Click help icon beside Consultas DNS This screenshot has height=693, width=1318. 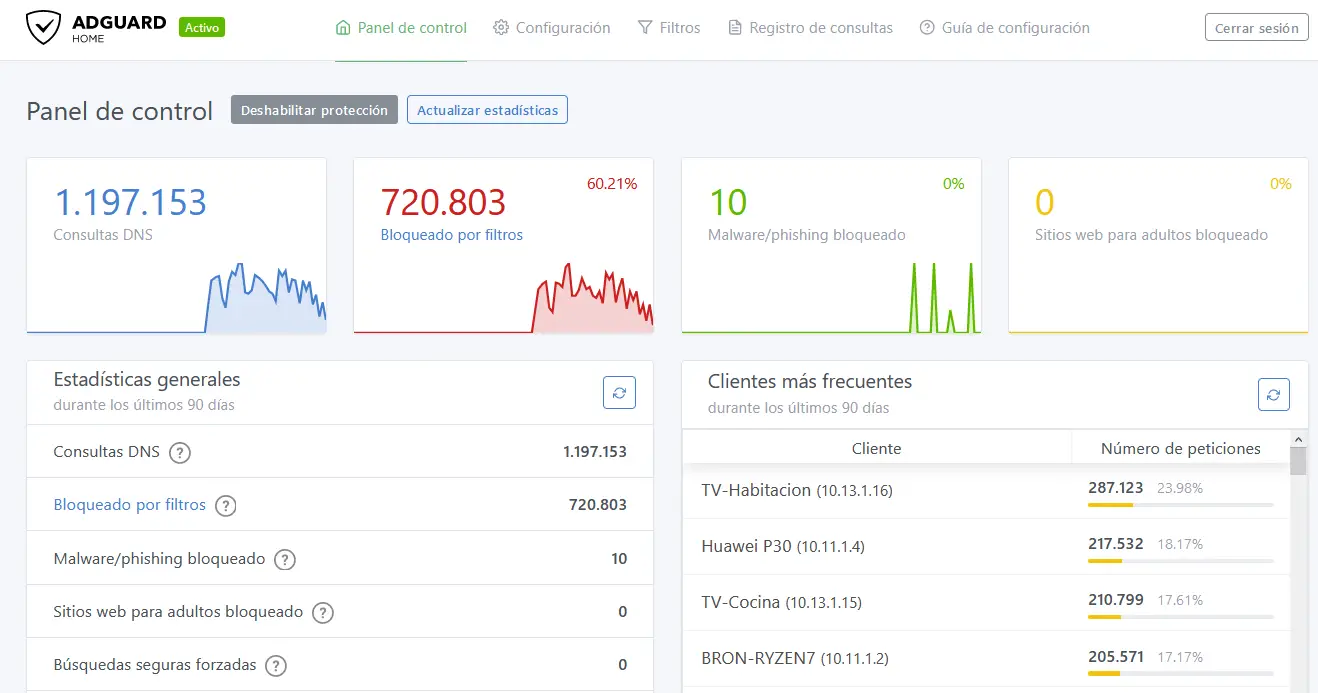[x=179, y=453]
